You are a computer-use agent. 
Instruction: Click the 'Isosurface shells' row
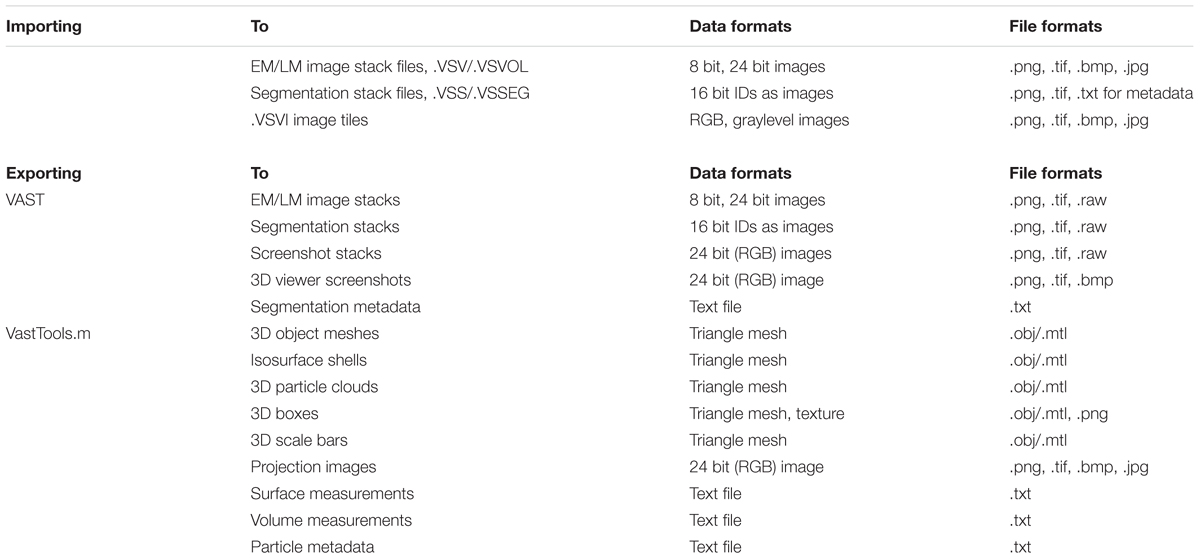coord(600,360)
